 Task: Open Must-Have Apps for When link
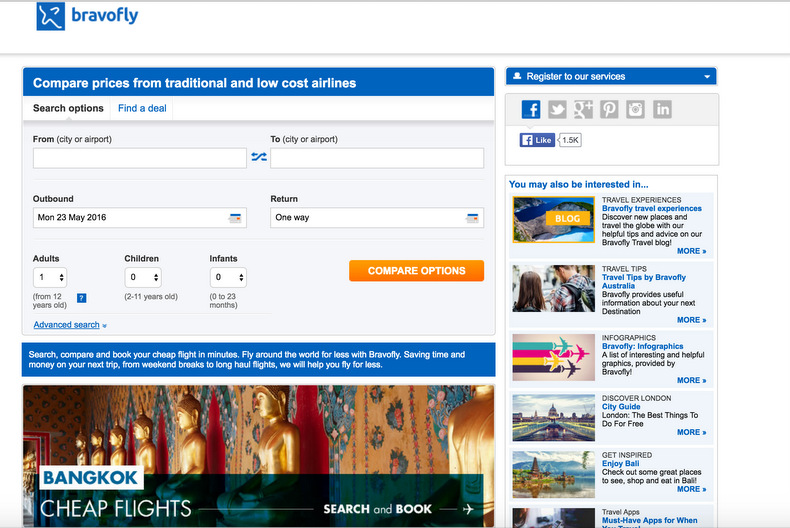(649, 520)
